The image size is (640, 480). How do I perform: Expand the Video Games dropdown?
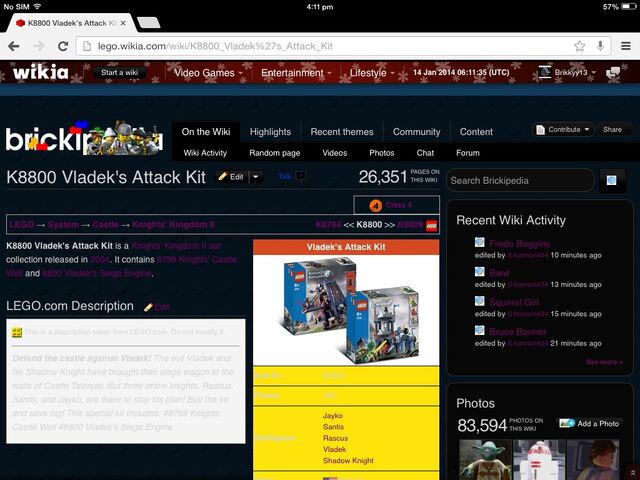(208, 73)
